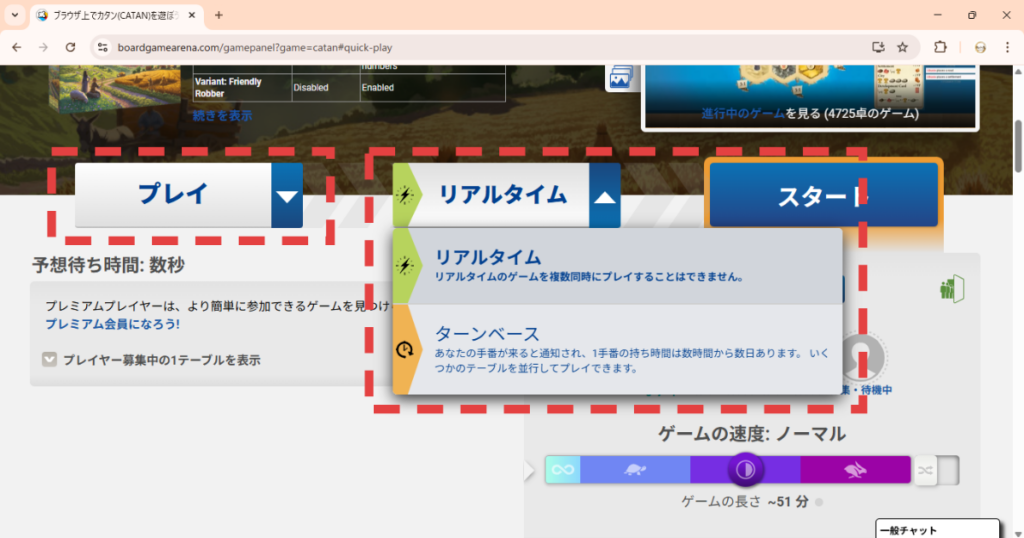Expand the プレイ dropdown arrow
The width and height of the screenshot is (1024, 538).
(x=287, y=195)
